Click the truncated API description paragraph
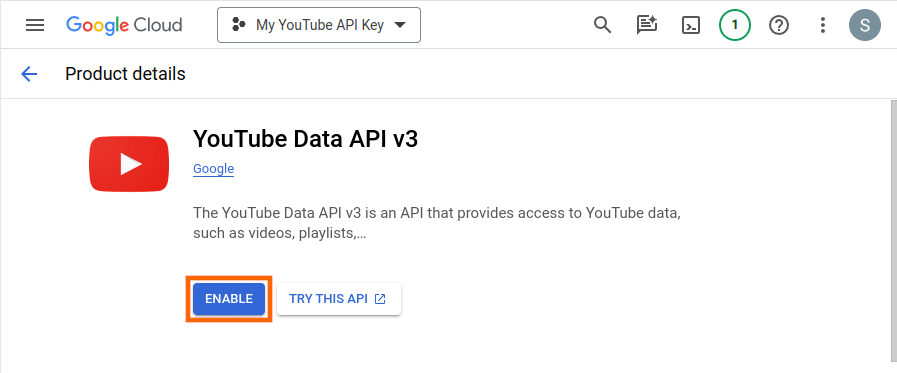Image resolution: width=897 pixels, height=373 pixels. tap(436, 223)
